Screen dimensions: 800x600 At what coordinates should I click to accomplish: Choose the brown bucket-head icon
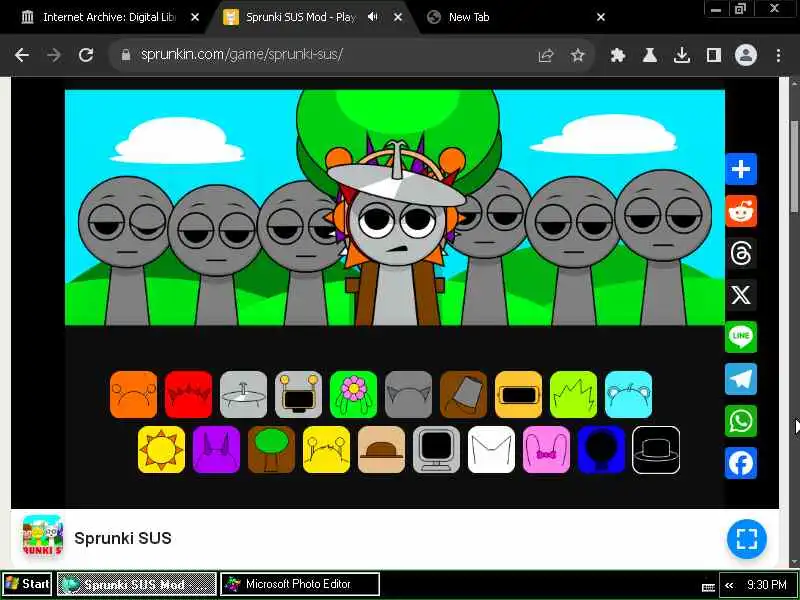click(463, 394)
